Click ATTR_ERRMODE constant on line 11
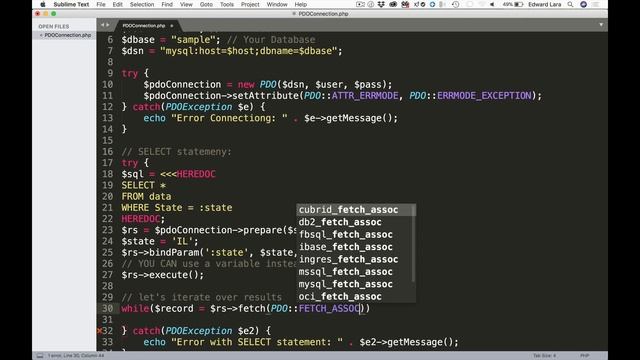The image size is (640, 360). coord(364,96)
